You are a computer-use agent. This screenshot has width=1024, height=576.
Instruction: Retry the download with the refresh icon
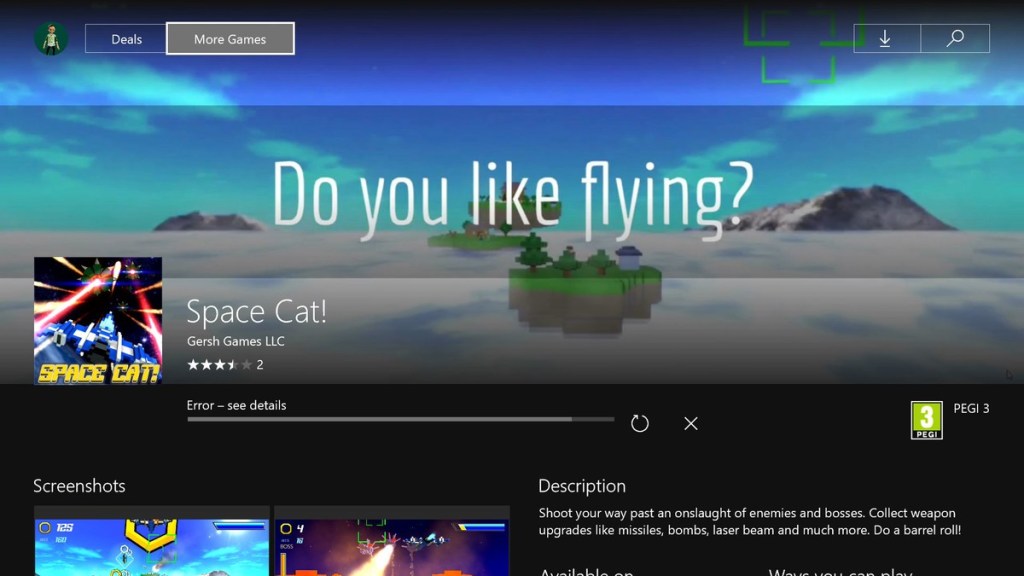tap(640, 423)
